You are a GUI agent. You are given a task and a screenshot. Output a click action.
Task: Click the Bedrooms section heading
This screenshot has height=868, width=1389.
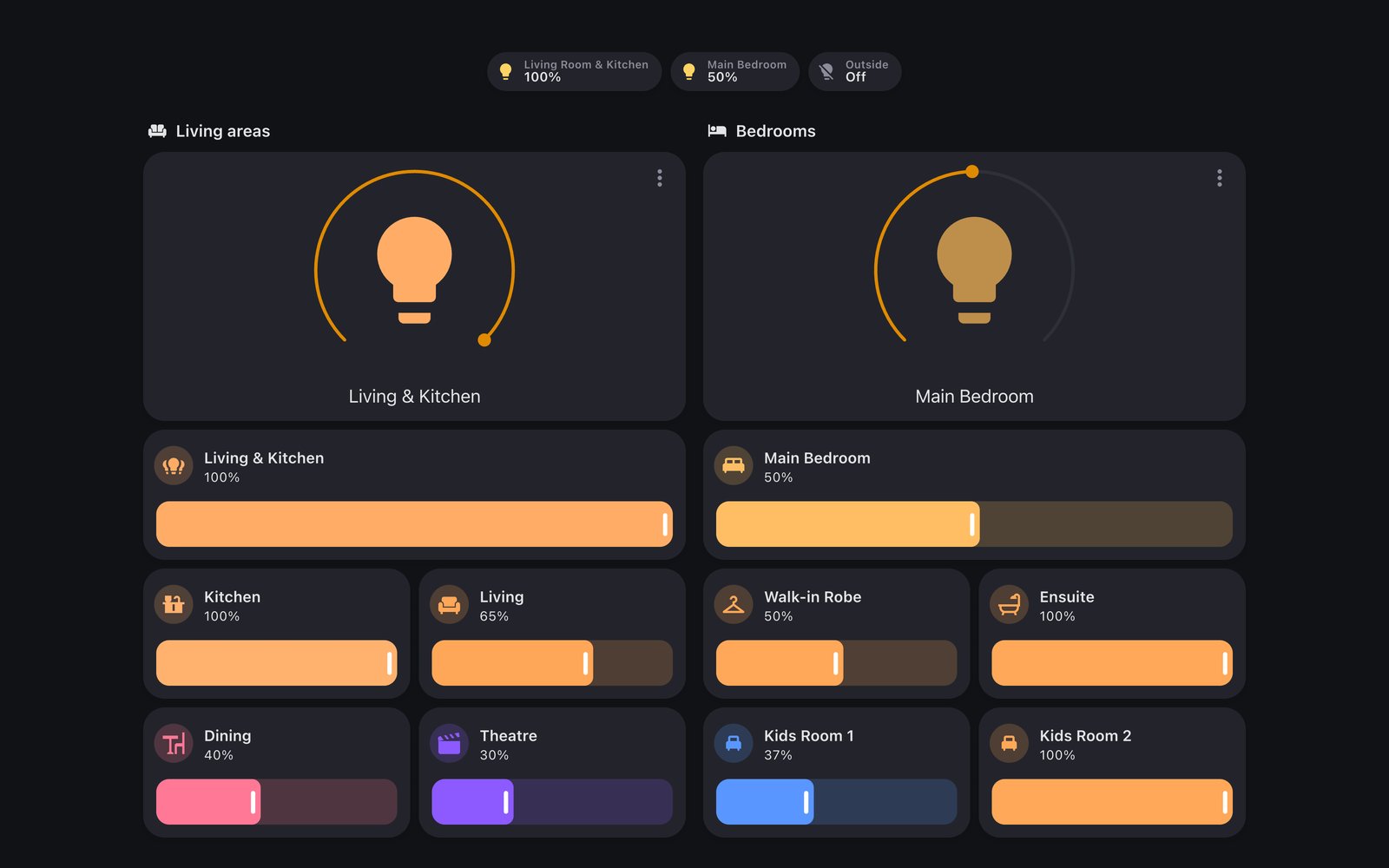pyautogui.click(x=776, y=131)
